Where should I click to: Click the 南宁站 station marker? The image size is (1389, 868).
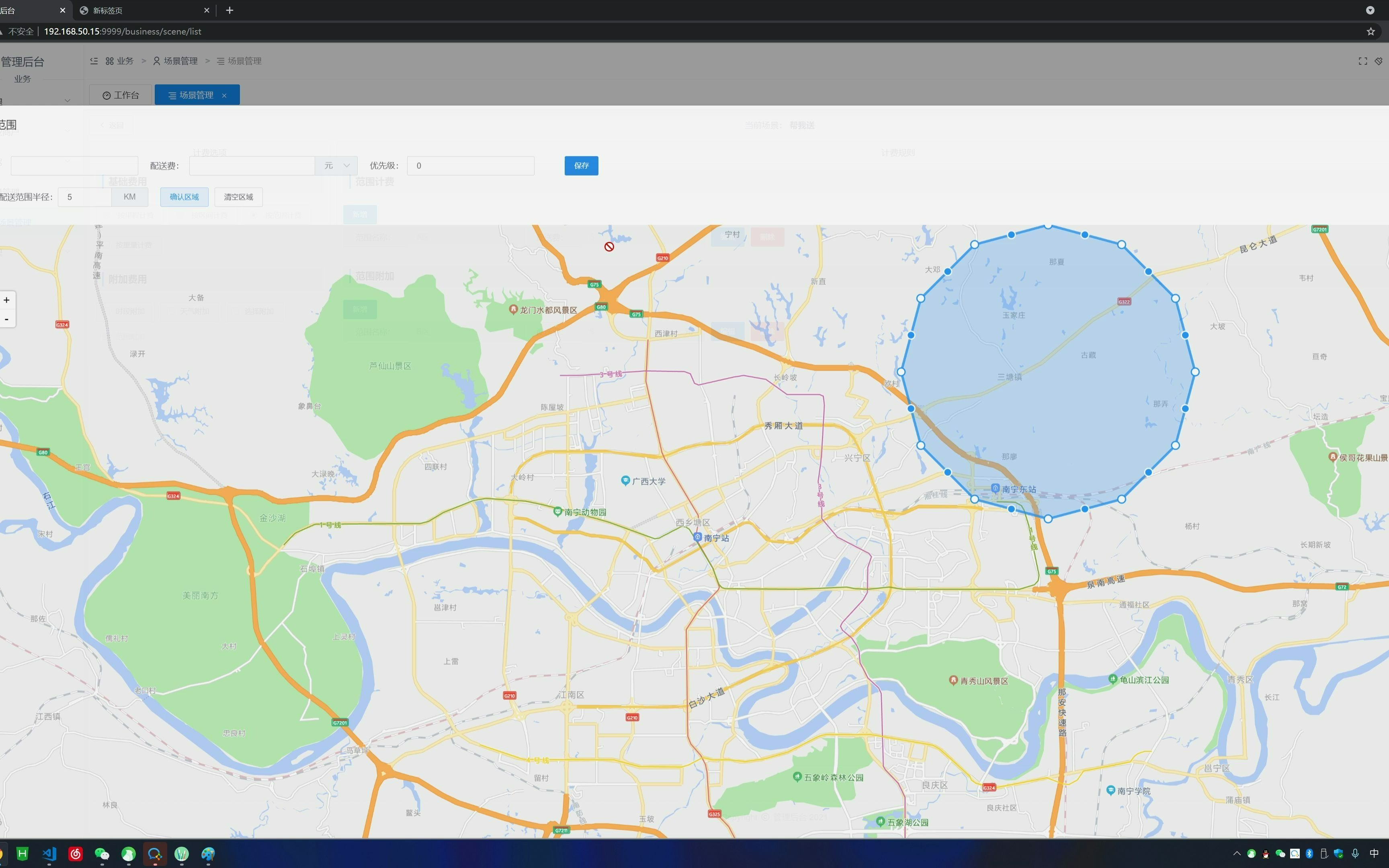[697, 537]
